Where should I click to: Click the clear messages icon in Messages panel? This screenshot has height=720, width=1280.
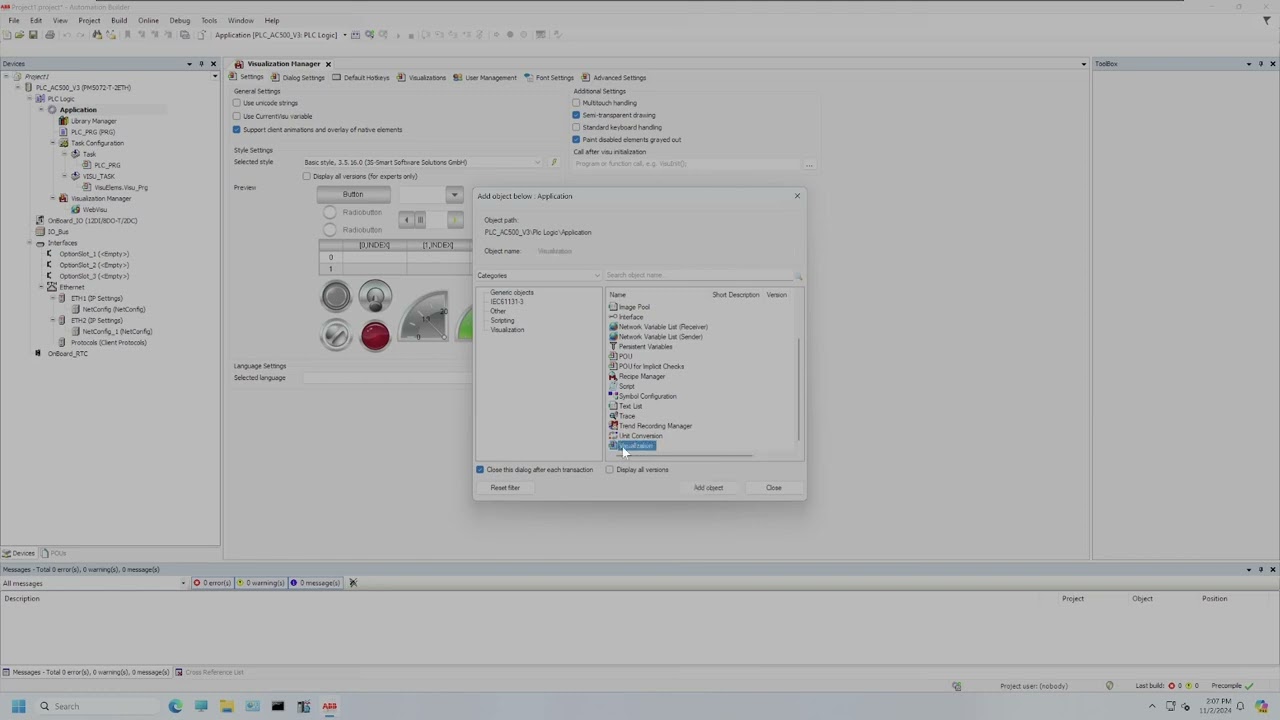click(x=352, y=583)
